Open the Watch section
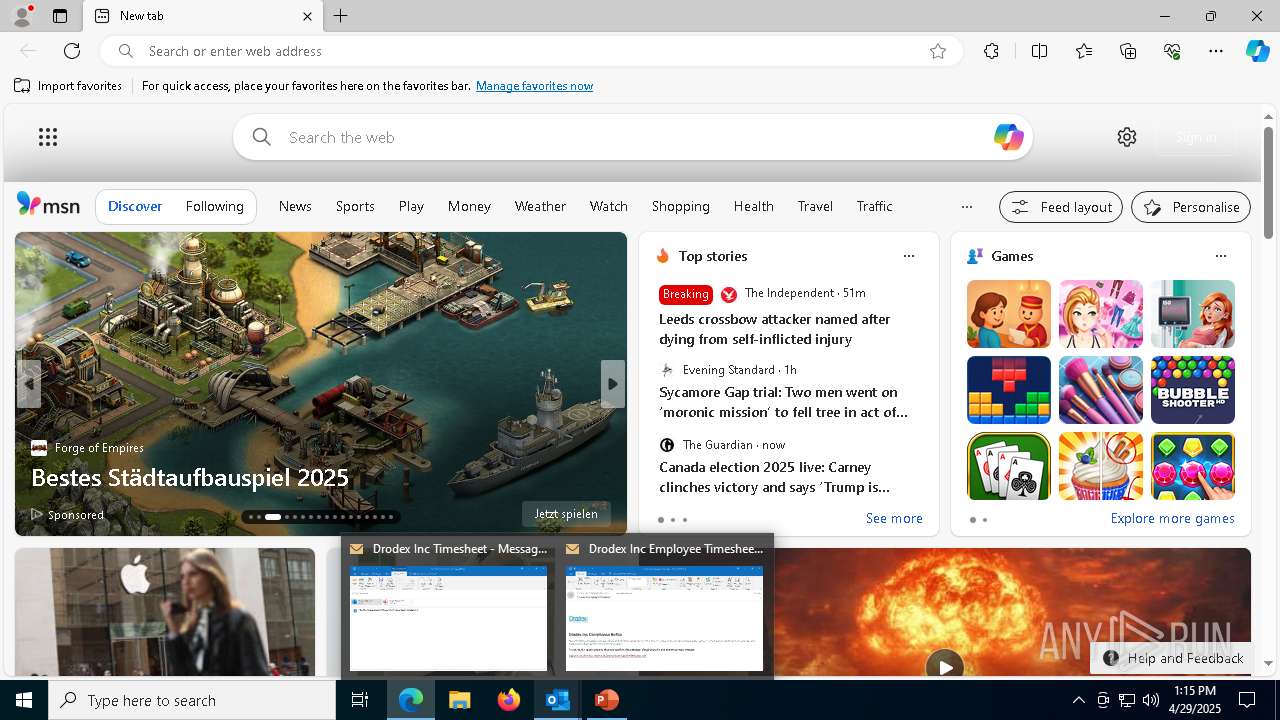 (x=609, y=206)
